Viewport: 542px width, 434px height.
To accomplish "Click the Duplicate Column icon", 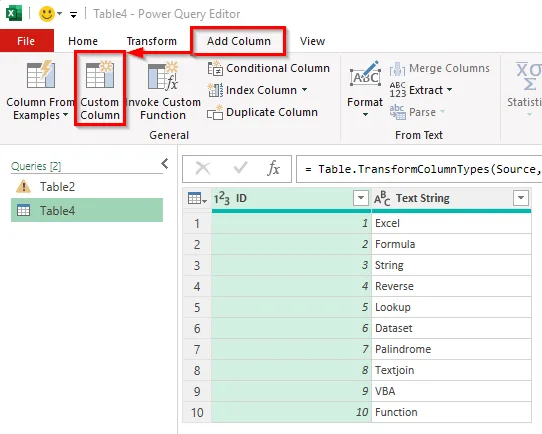I will (x=215, y=112).
